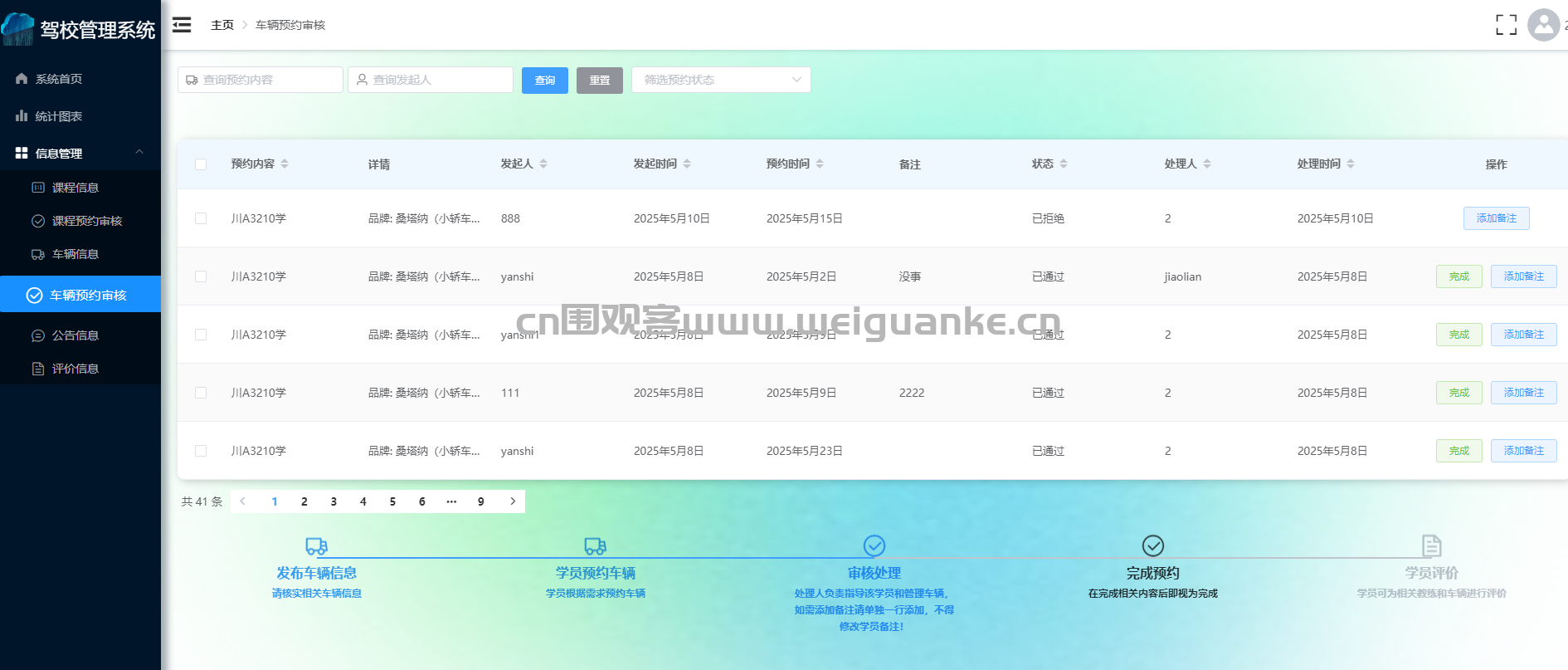Click the 课程信息 sidebar icon
The image size is (1568, 670).
[38, 188]
